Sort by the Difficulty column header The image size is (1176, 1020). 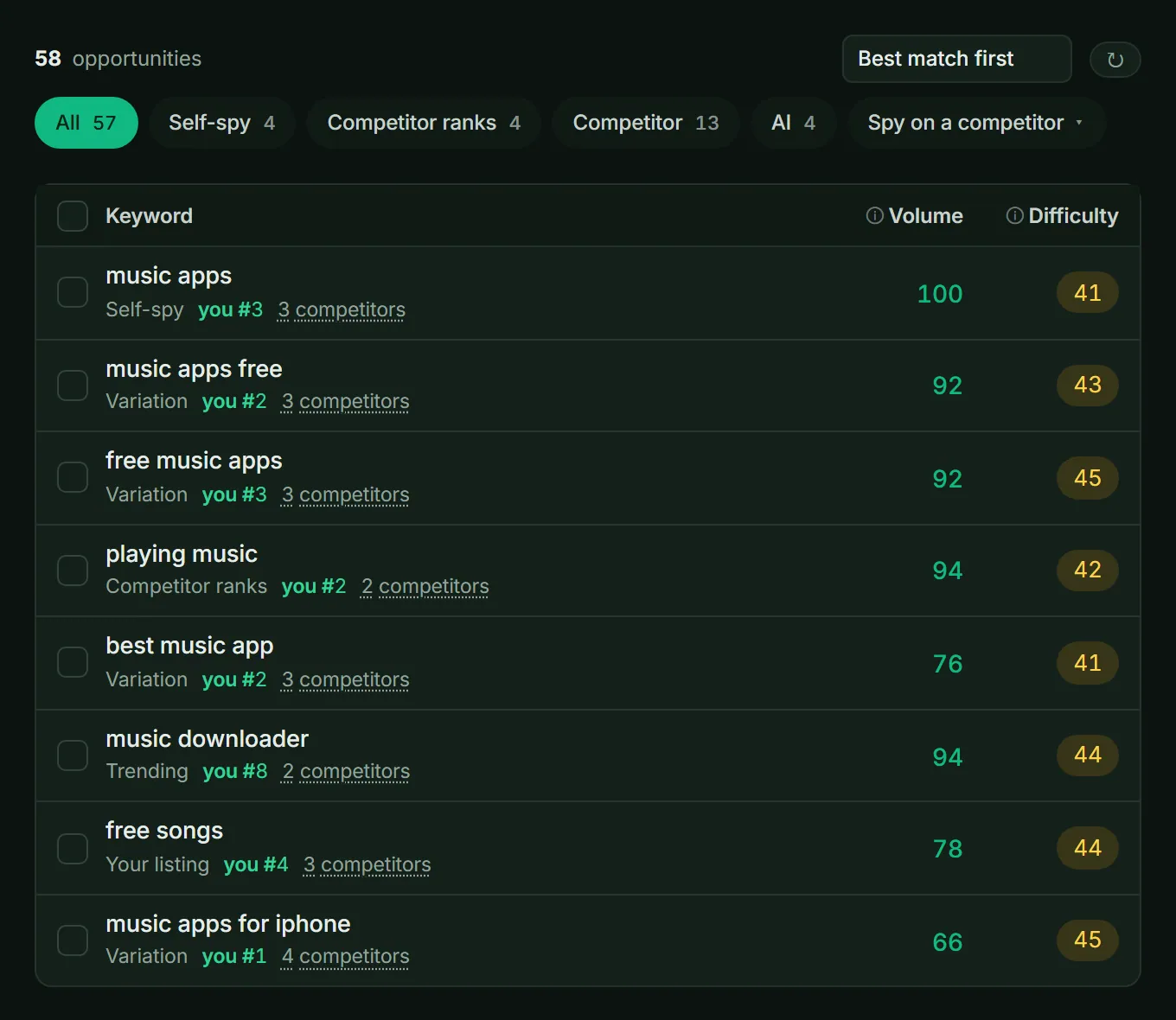[x=1073, y=216]
